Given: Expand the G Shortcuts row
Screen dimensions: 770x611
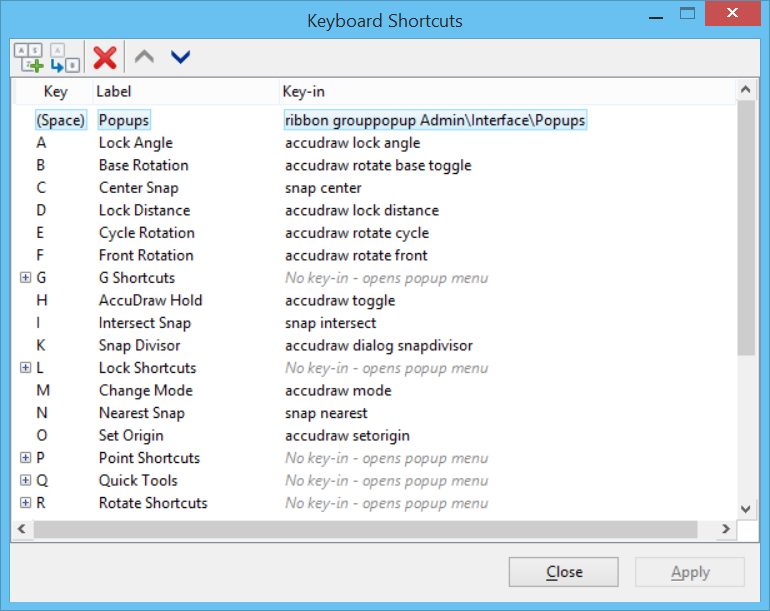Looking at the screenshot, I should 25,278.
